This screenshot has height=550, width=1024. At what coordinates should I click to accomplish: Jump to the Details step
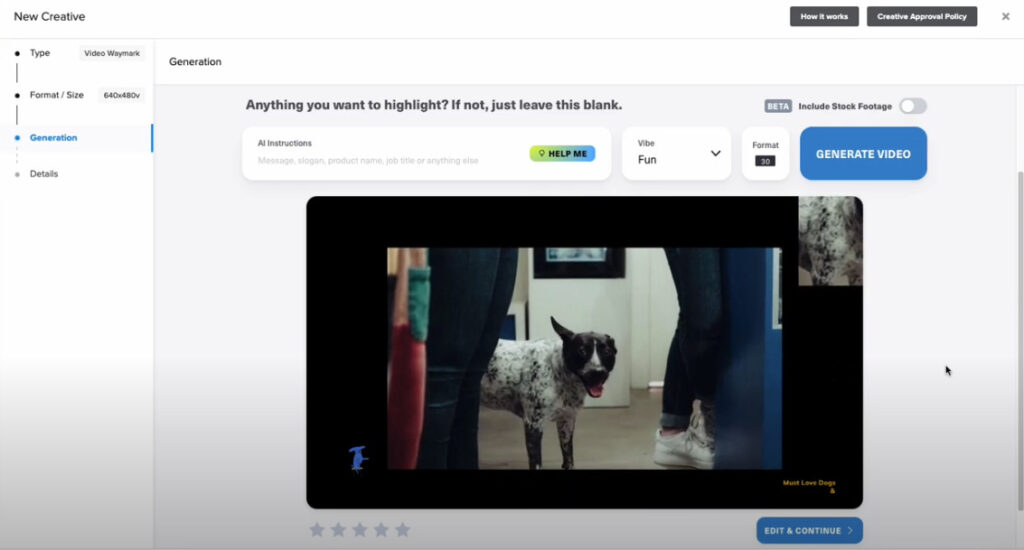coord(44,174)
